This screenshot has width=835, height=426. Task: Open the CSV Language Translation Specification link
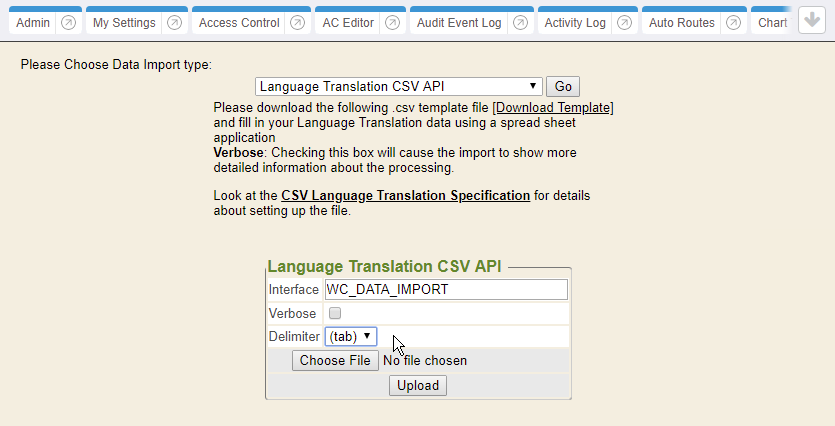coord(405,195)
